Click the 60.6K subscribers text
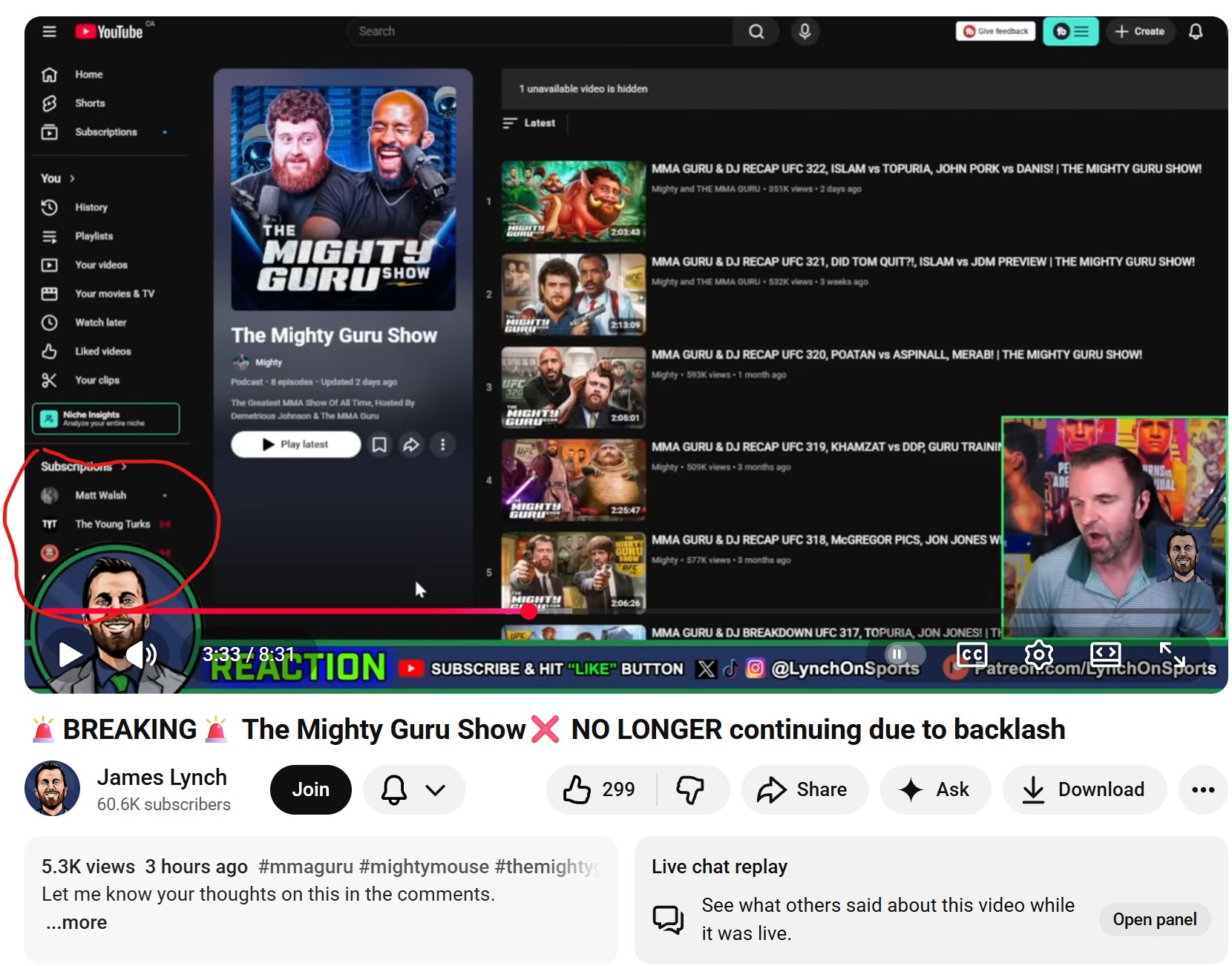The width and height of the screenshot is (1232, 966). click(164, 804)
